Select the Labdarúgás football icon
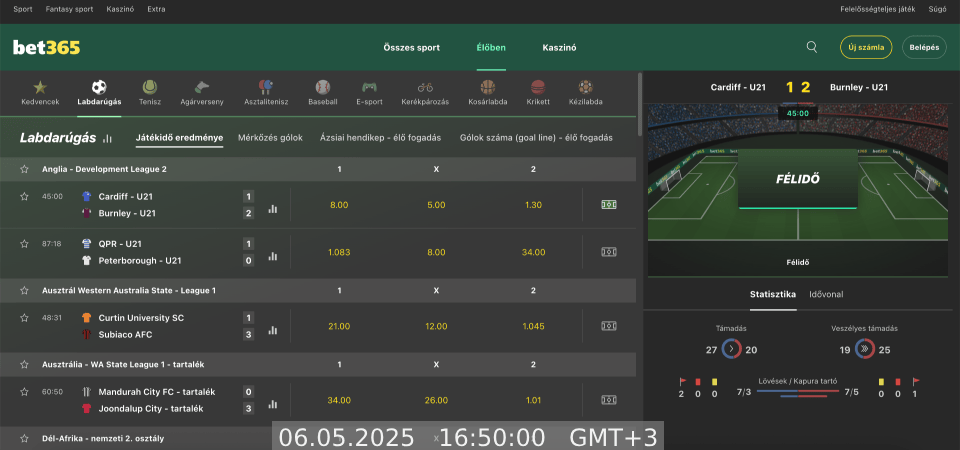The height and width of the screenshot is (450, 960). pyautogui.click(x=99, y=87)
